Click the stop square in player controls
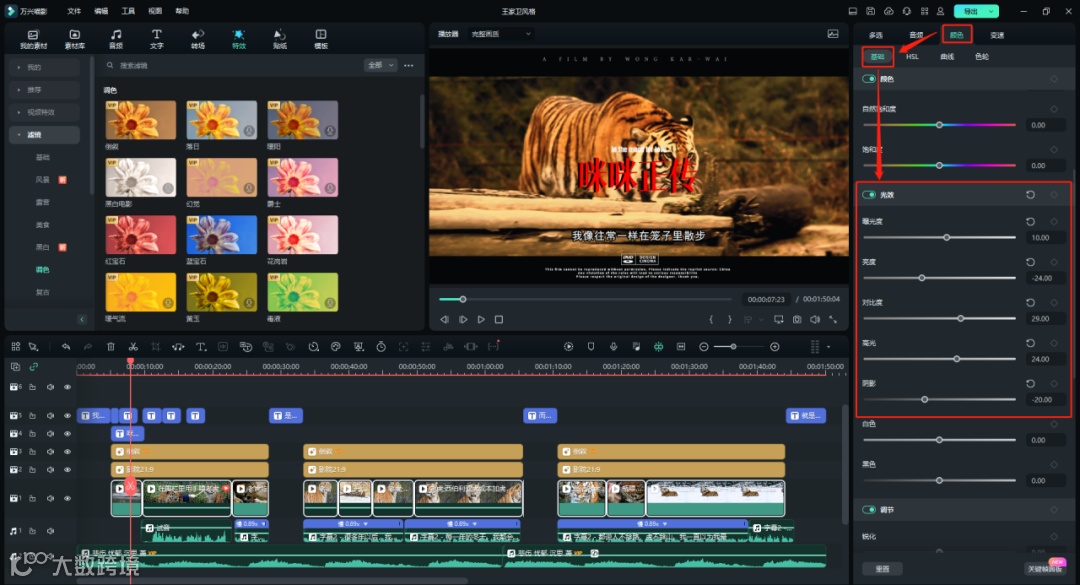Viewport: 1080px width, 585px height. [x=499, y=319]
